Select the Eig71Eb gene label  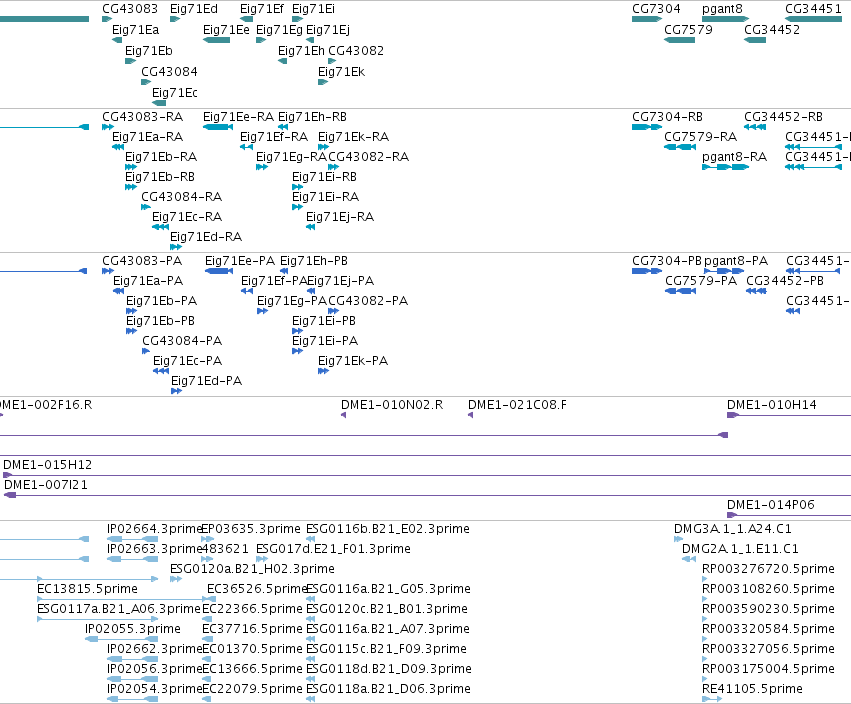(x=149, y=50)
